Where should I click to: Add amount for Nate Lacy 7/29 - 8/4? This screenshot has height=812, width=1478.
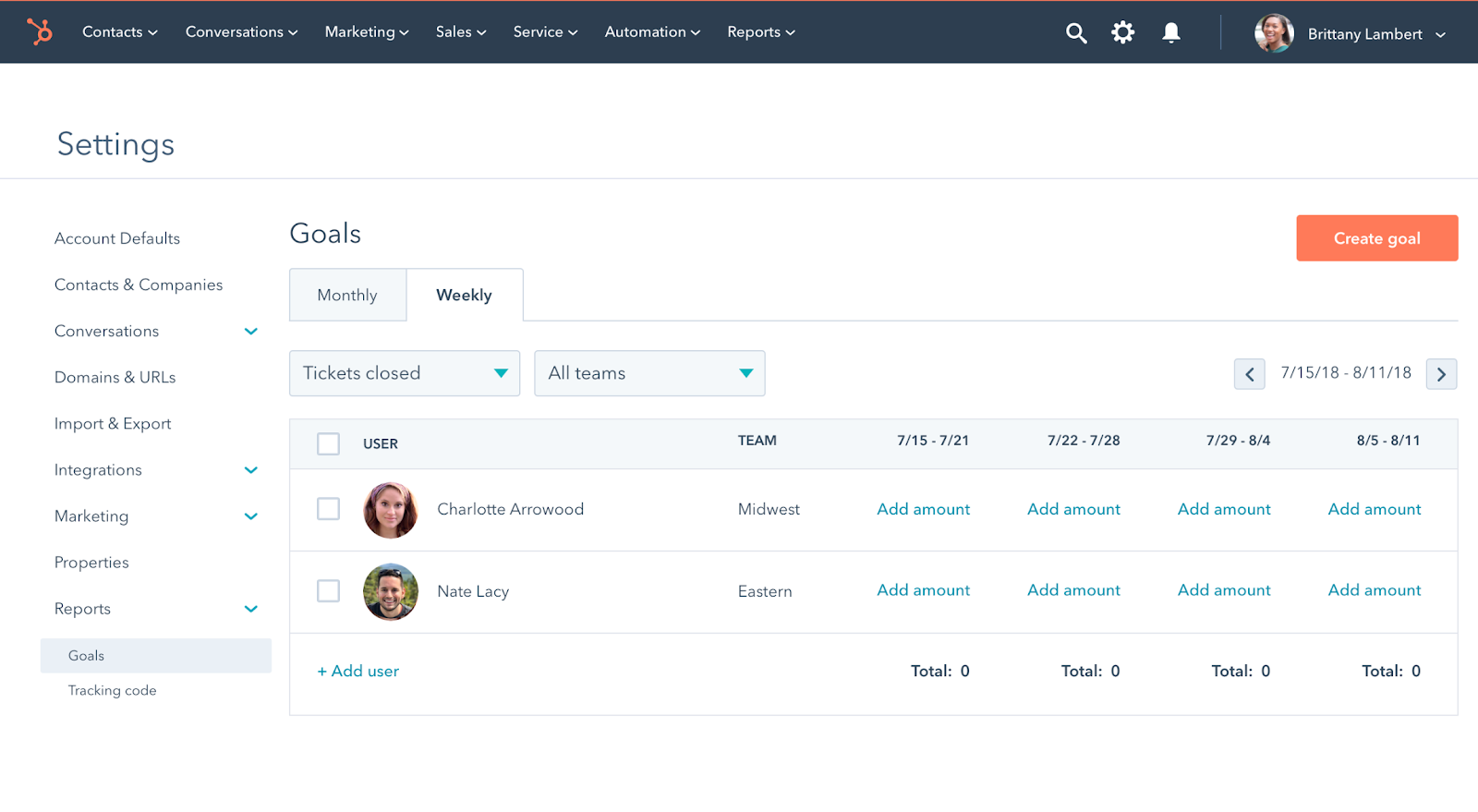tap(1225, 590)
